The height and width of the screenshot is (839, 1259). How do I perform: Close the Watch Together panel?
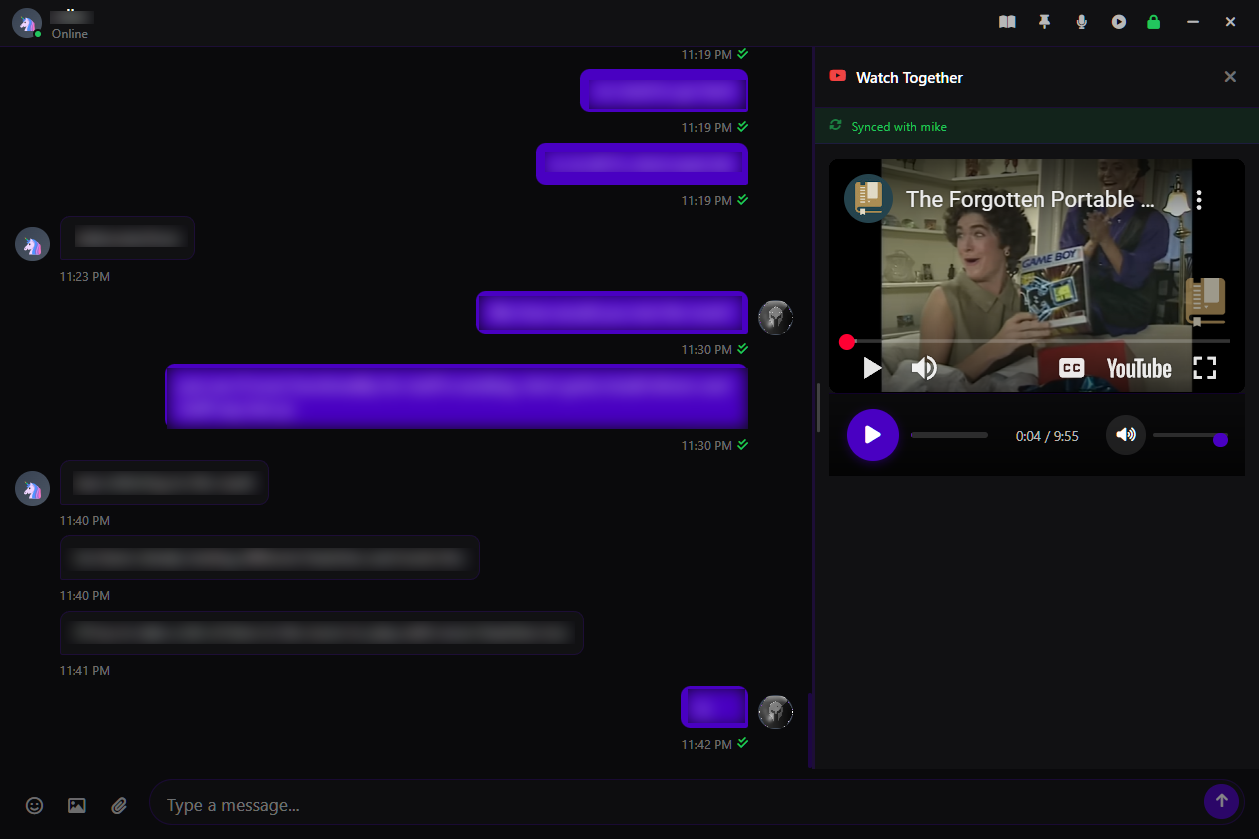point(1230,76)
